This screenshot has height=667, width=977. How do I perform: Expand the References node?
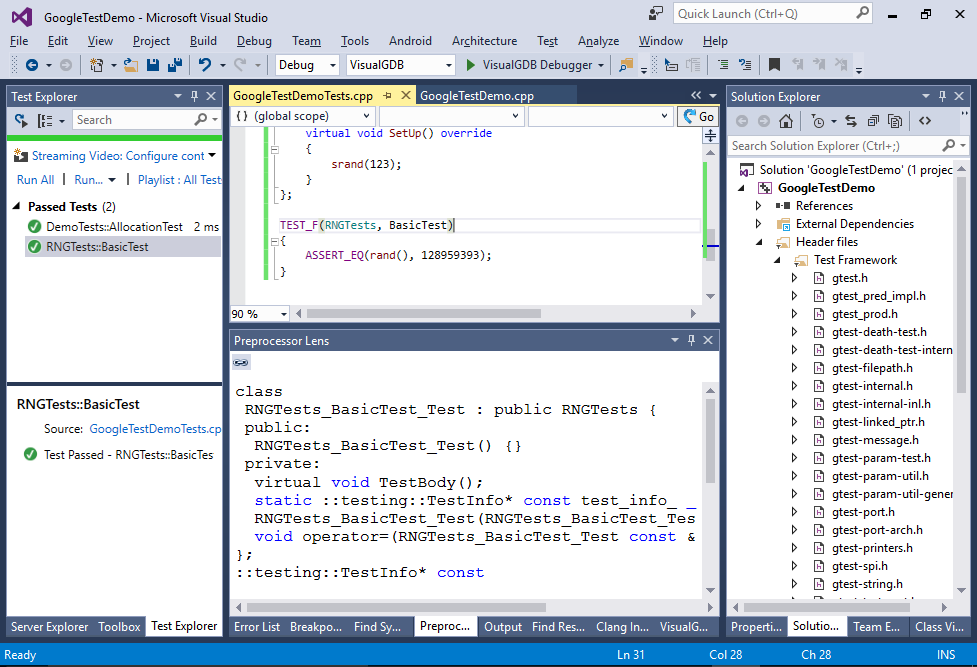click(x=758, y=206)
